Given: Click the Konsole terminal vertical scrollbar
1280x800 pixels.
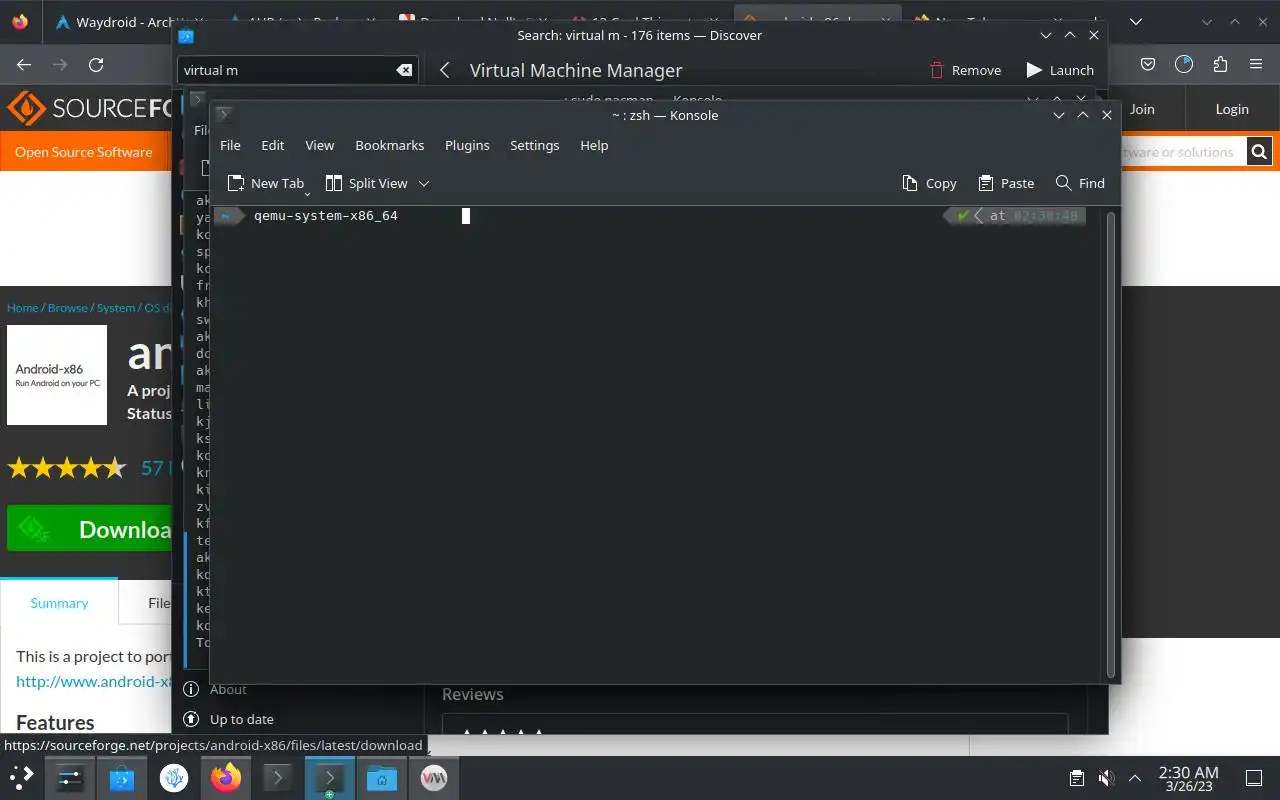Looking at the screenshot, I should (x=1109, y=445).
